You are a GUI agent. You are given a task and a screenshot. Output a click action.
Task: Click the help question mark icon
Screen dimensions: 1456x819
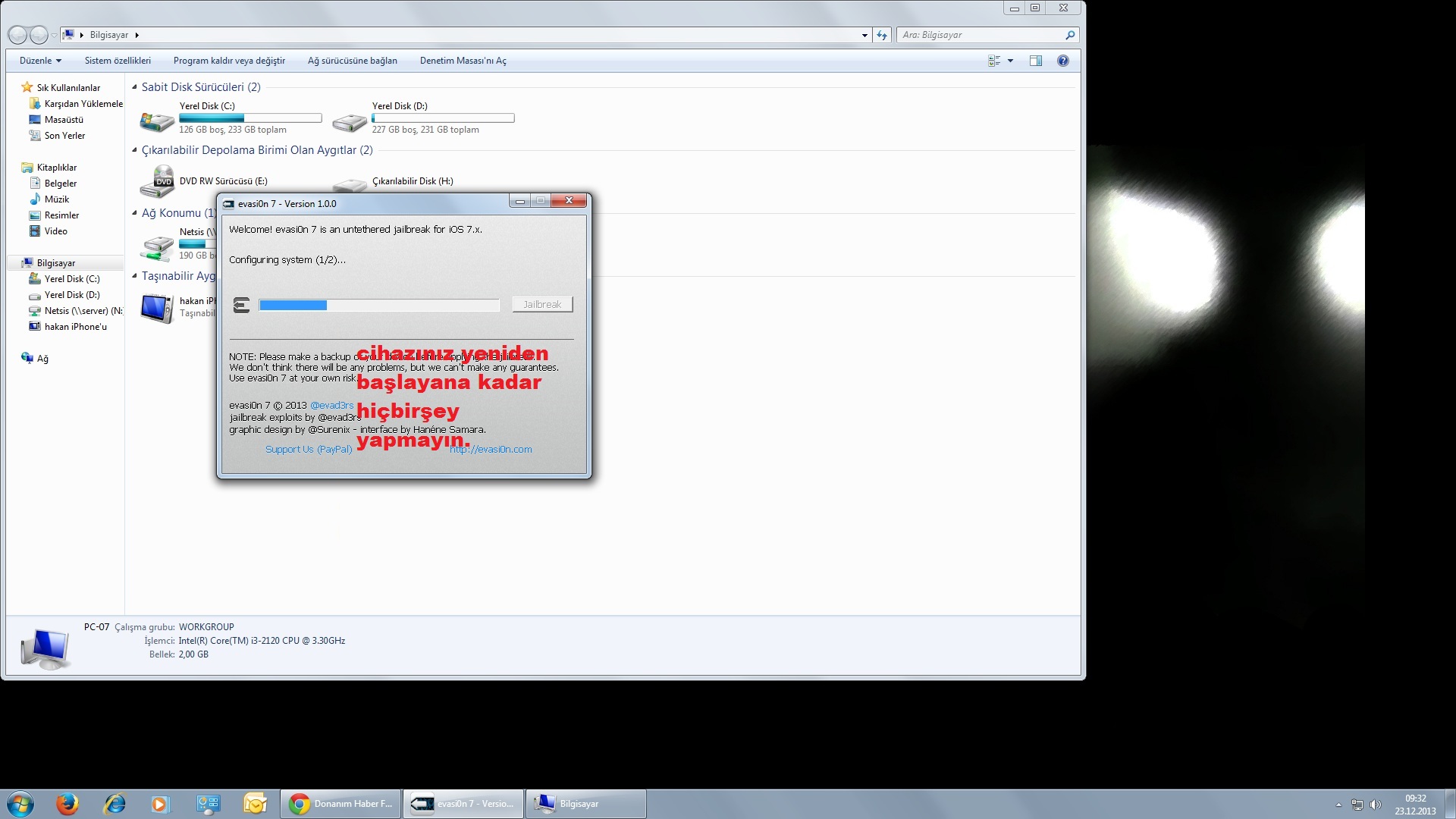click(x=1062, y=61)
